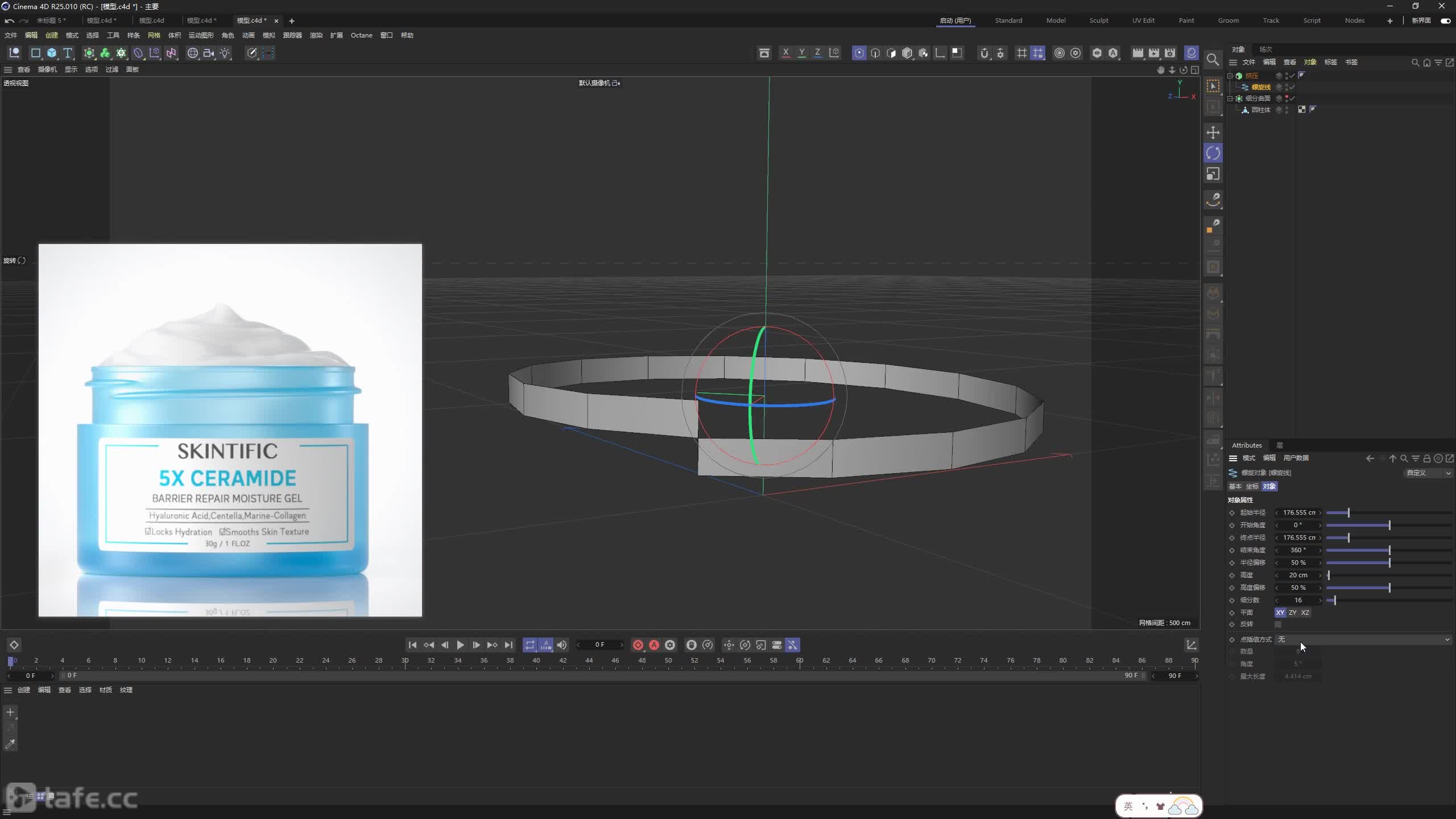1456x819 pixels.
Task: Open Object Manager search icon
Action: point(1415,63)
